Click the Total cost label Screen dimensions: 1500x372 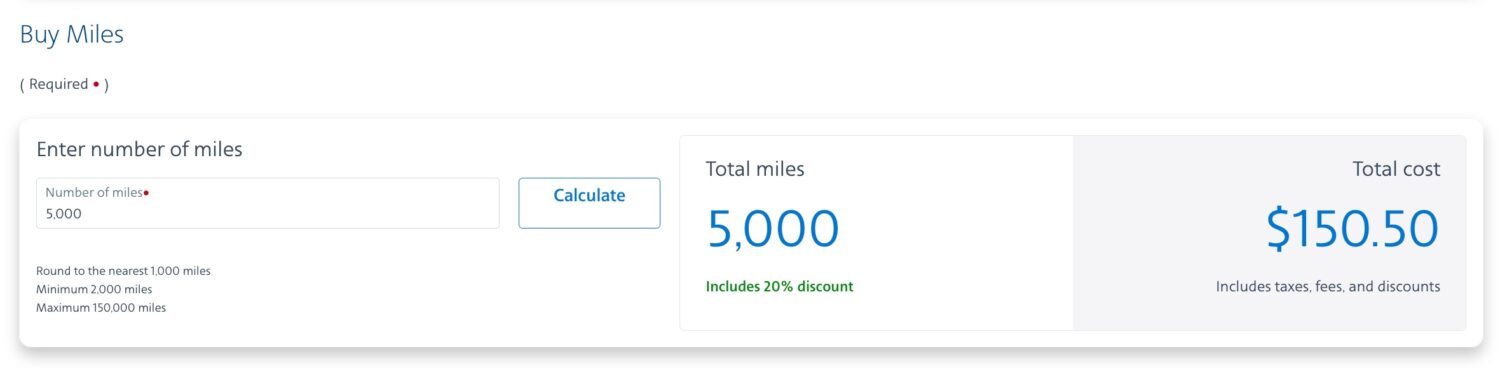pyautogui.click(x=1396, y=170)
